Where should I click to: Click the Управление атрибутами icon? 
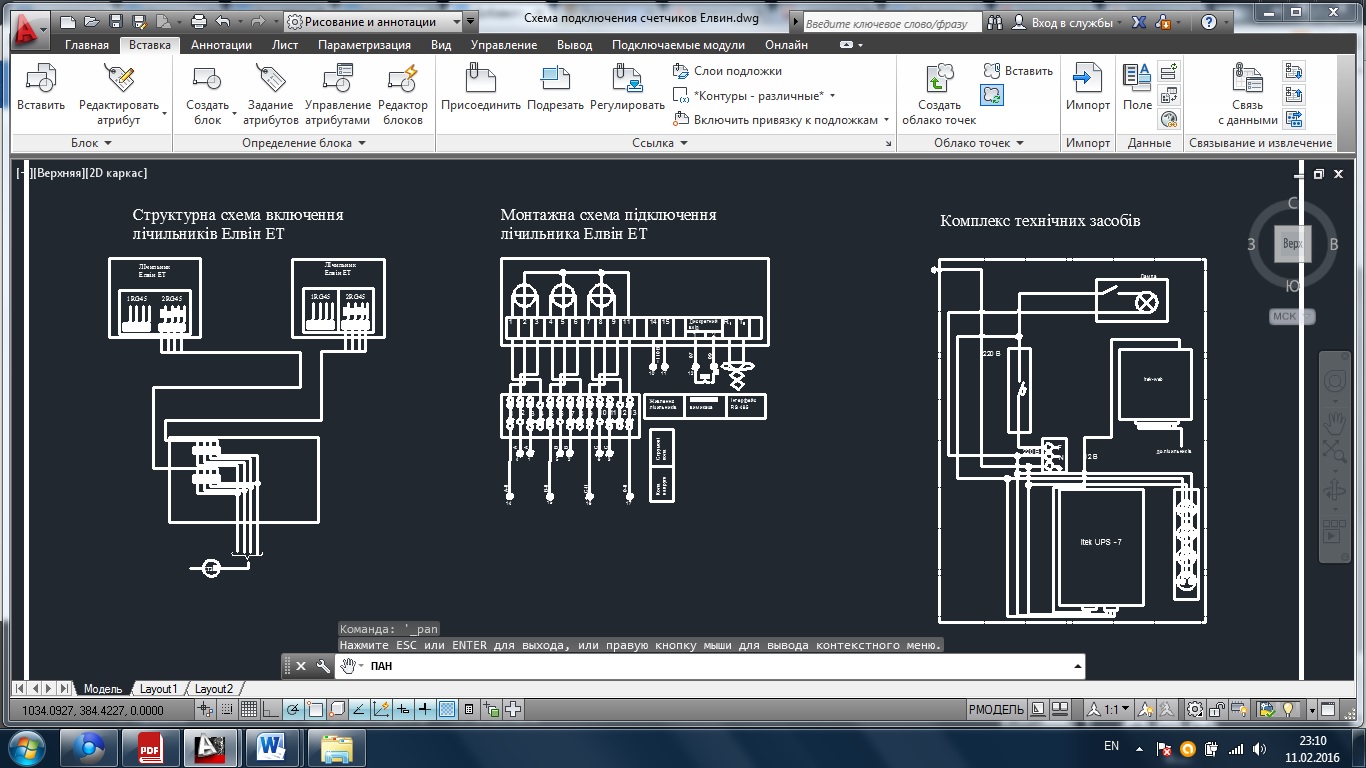(x=338, y=78)
